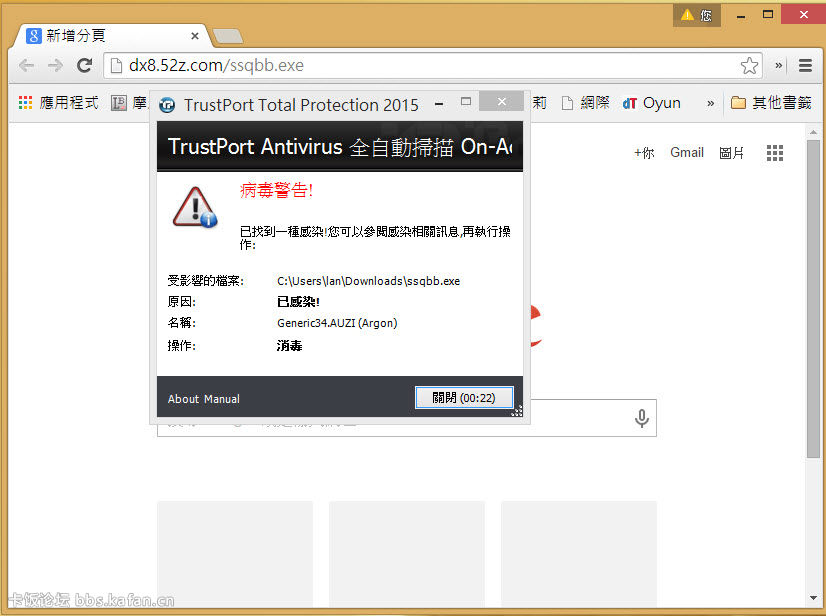Select the 新增分頁 tab

pos(108,36)
